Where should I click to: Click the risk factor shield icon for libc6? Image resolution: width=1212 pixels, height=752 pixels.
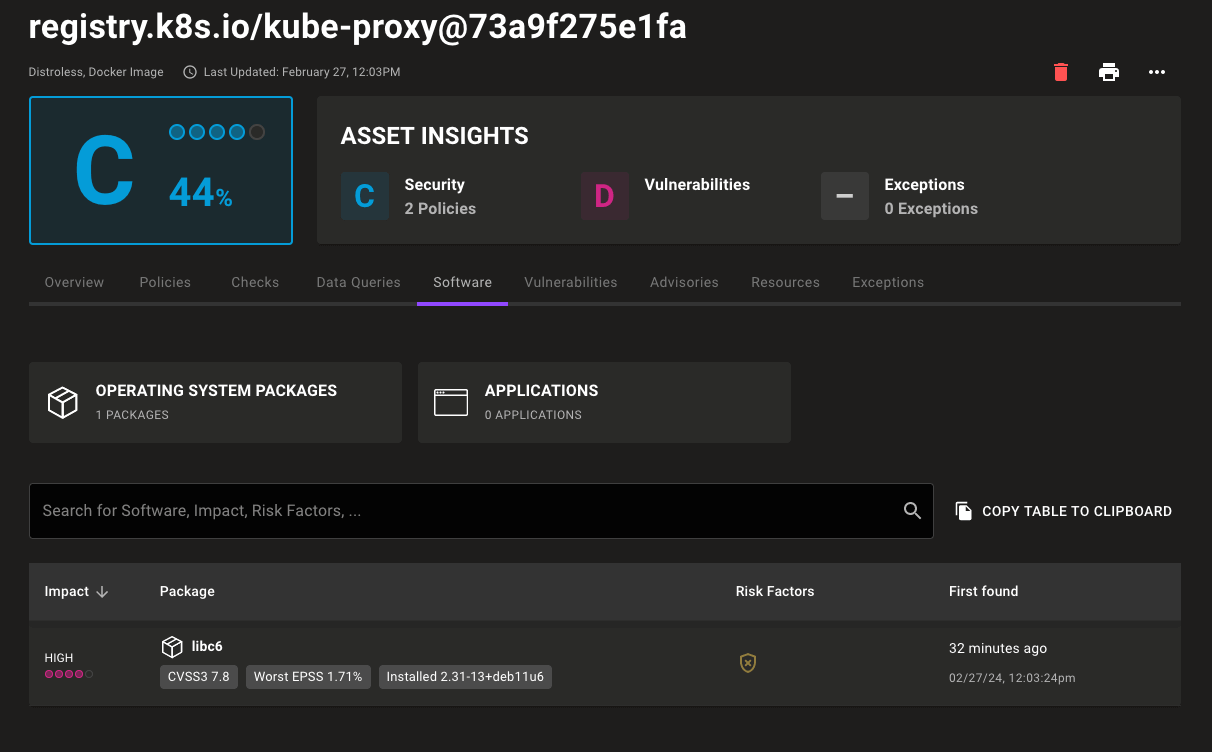(747, 663)
